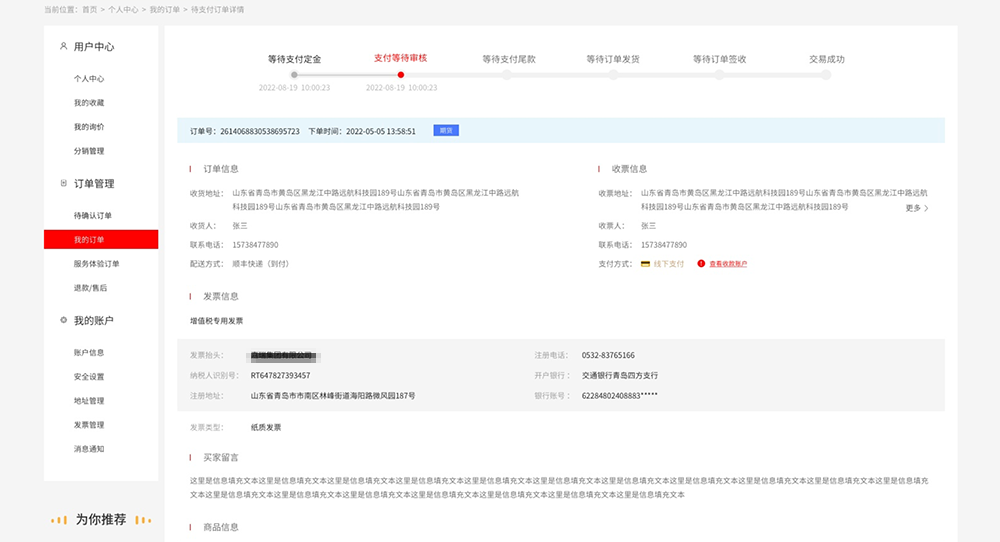Click the 等待支付定金 step marker
The width and height of the screenshot is (1000, 542).
(x=294, y=75)
